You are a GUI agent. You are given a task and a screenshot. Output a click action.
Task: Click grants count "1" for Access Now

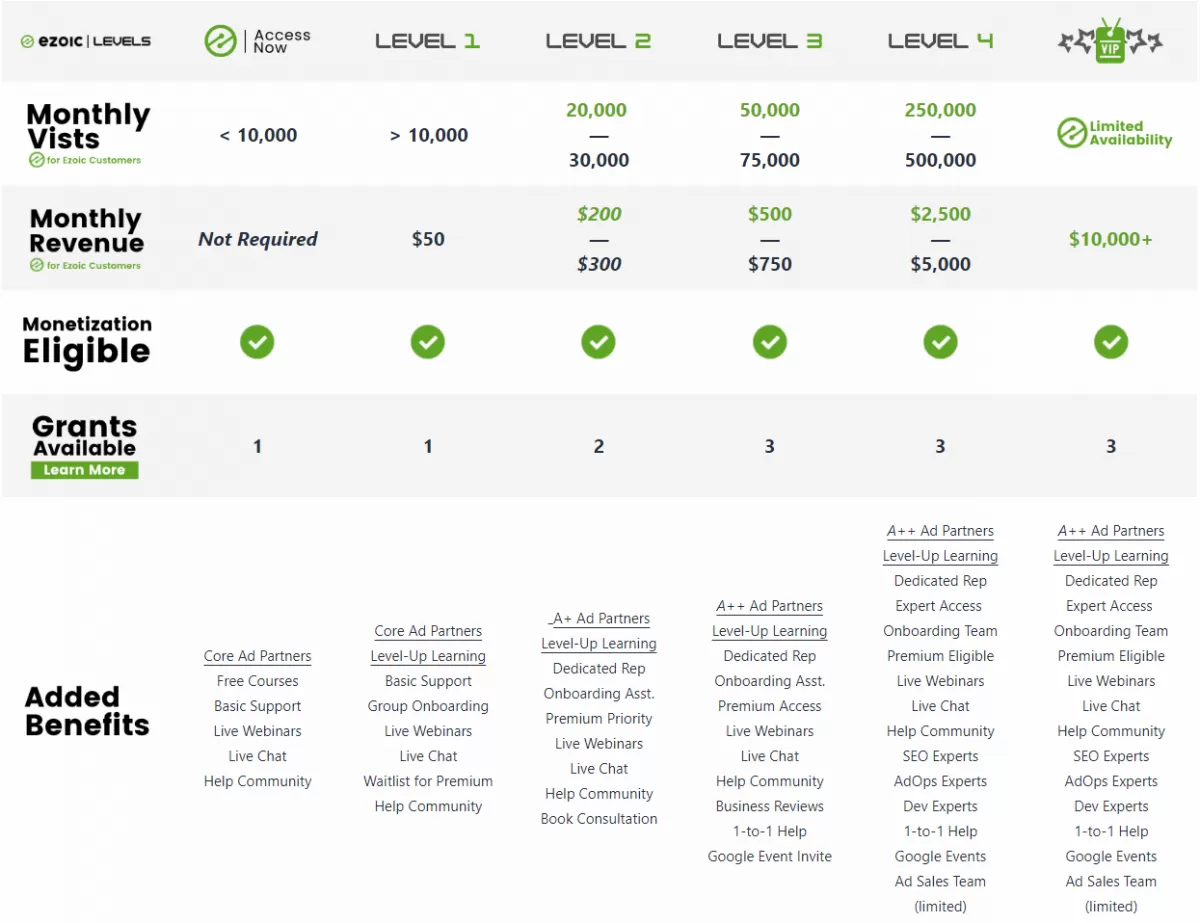[257, 447]
